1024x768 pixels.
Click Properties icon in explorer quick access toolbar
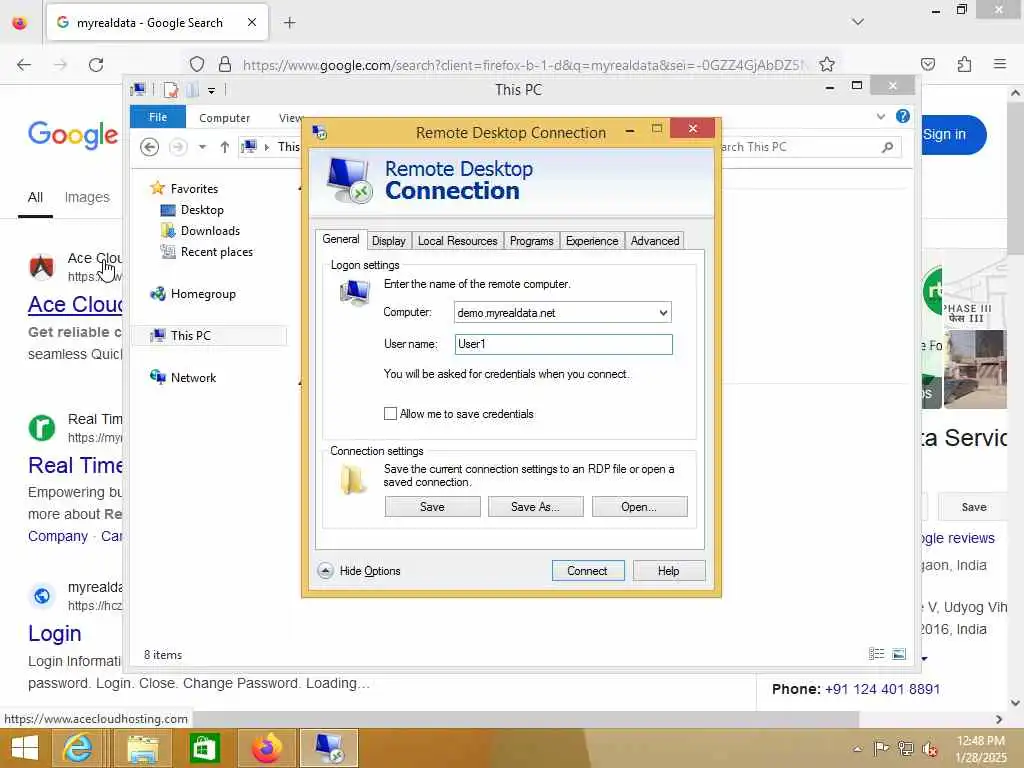pos(170,89)
